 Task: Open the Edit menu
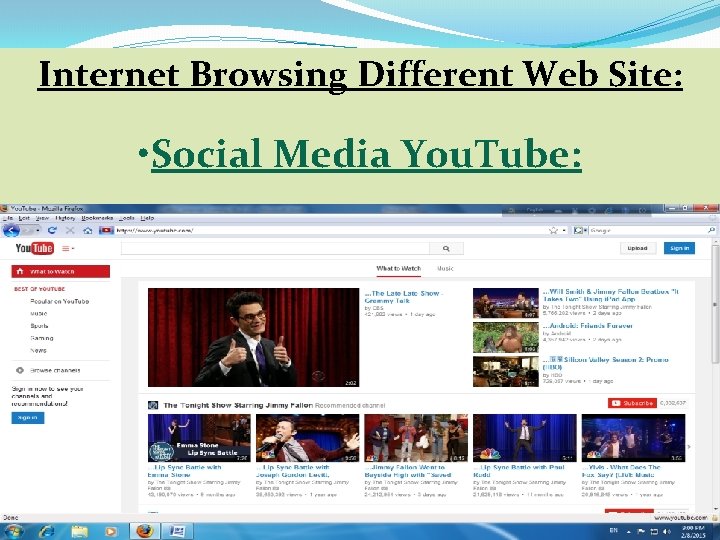click(x=24, y=218)
